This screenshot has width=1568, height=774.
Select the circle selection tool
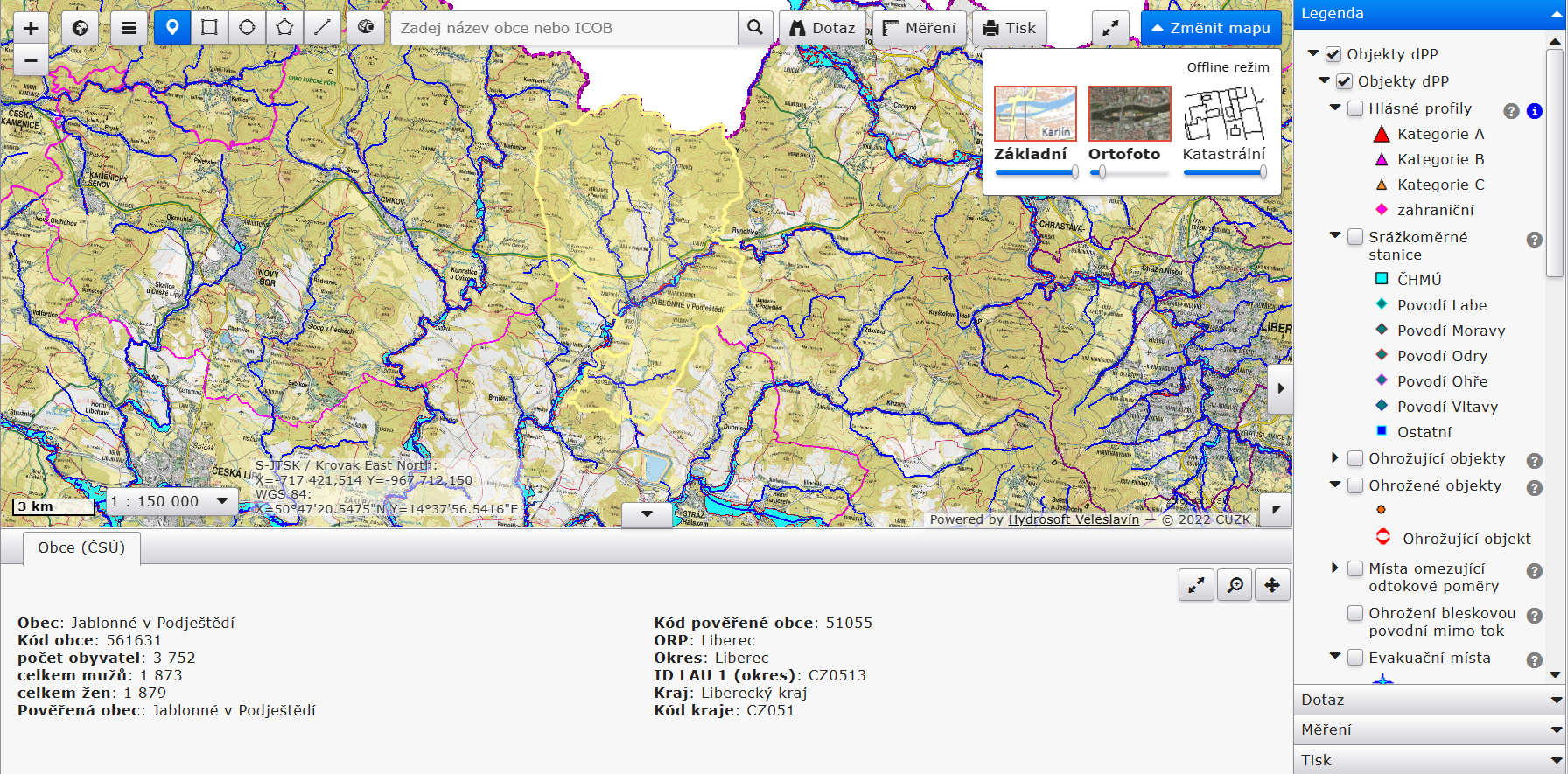point(247,28)
